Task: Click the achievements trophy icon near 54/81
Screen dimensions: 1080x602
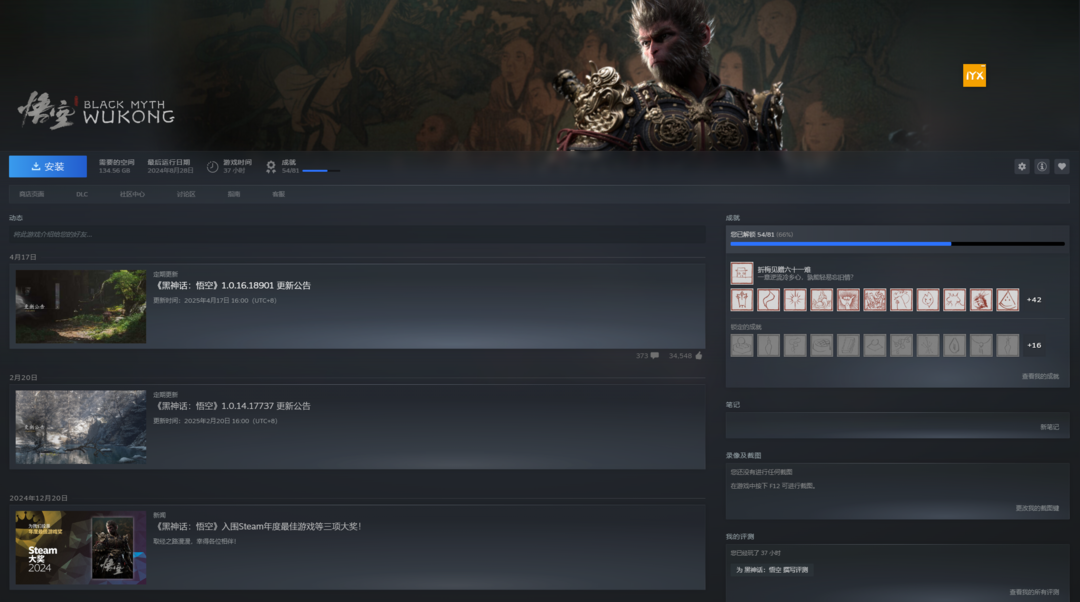Action: (x=271, y=167)
